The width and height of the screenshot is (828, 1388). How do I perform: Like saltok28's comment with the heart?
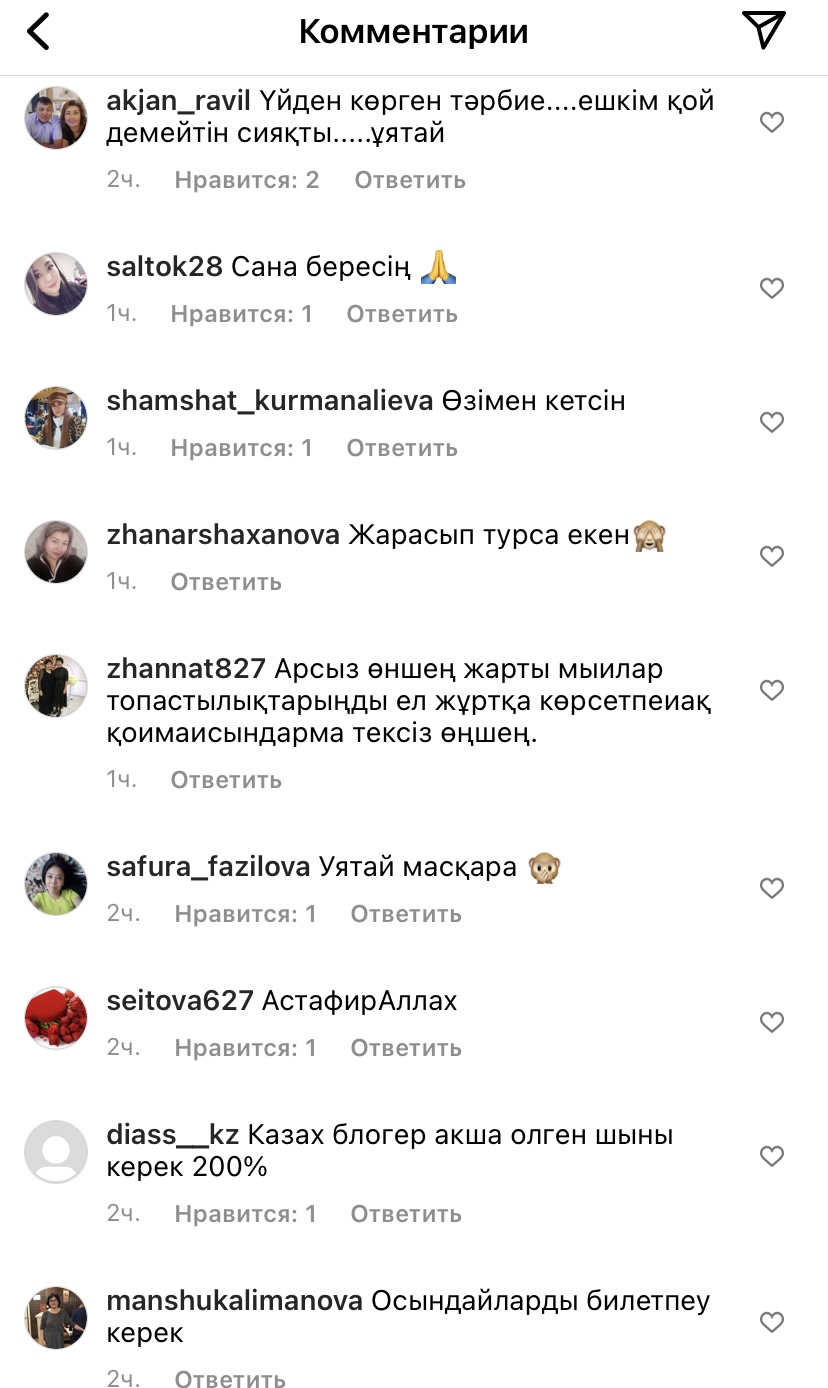772,288
